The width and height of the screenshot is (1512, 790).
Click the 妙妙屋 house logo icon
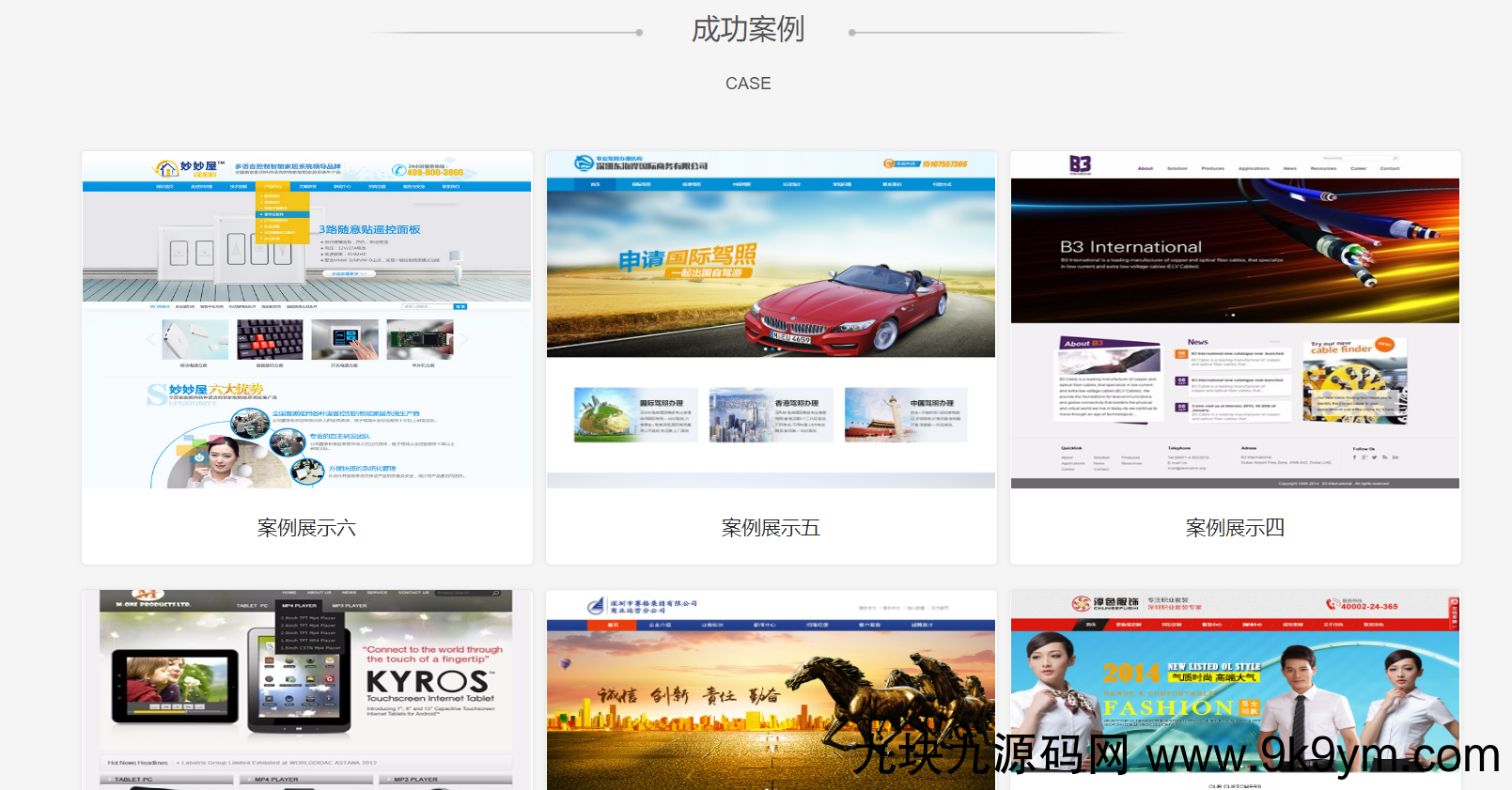tap(167, 168)
